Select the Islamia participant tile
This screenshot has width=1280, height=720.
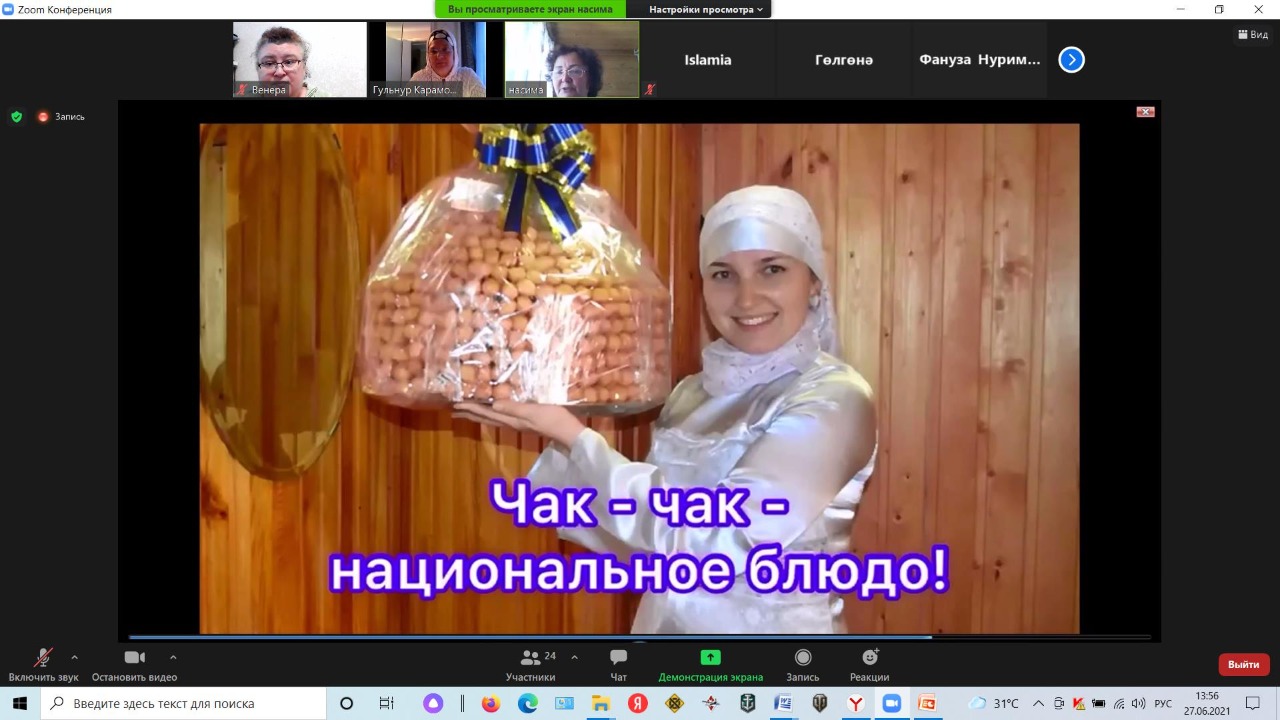(x=707, y=60)
